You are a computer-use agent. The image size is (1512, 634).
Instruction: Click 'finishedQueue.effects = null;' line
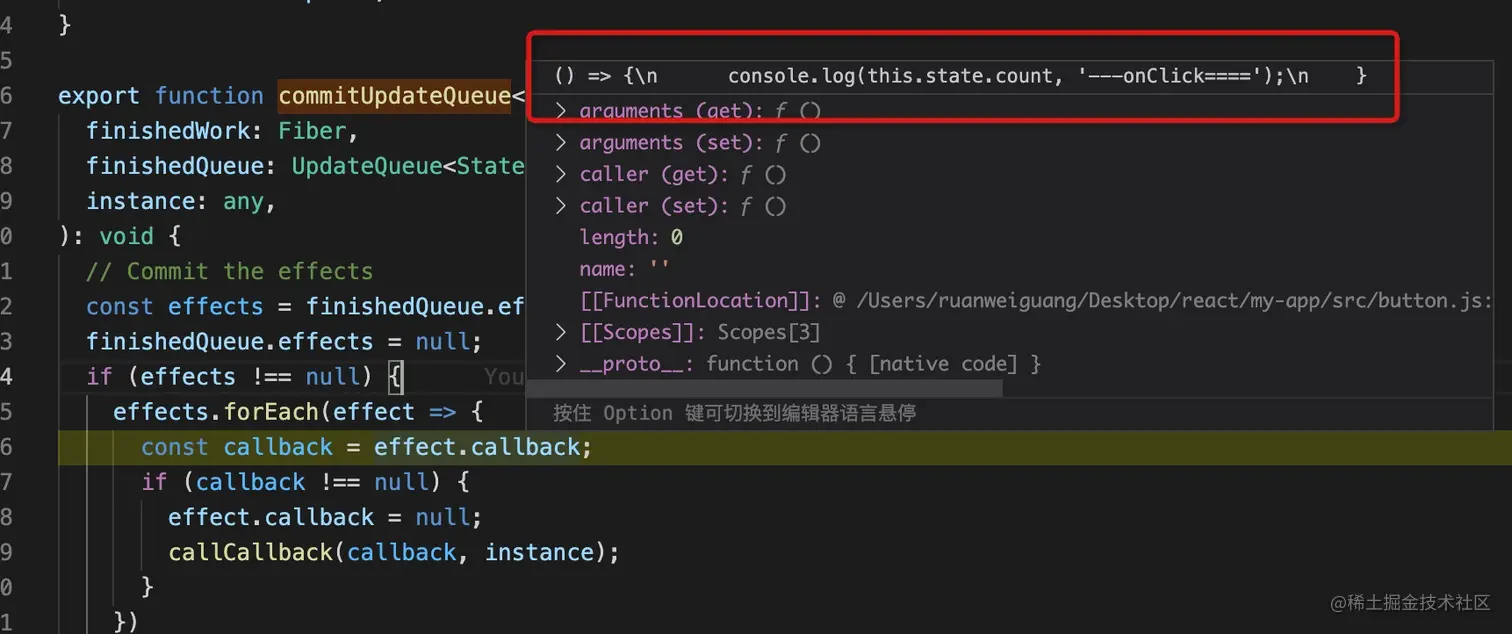[x=284, y=342]
